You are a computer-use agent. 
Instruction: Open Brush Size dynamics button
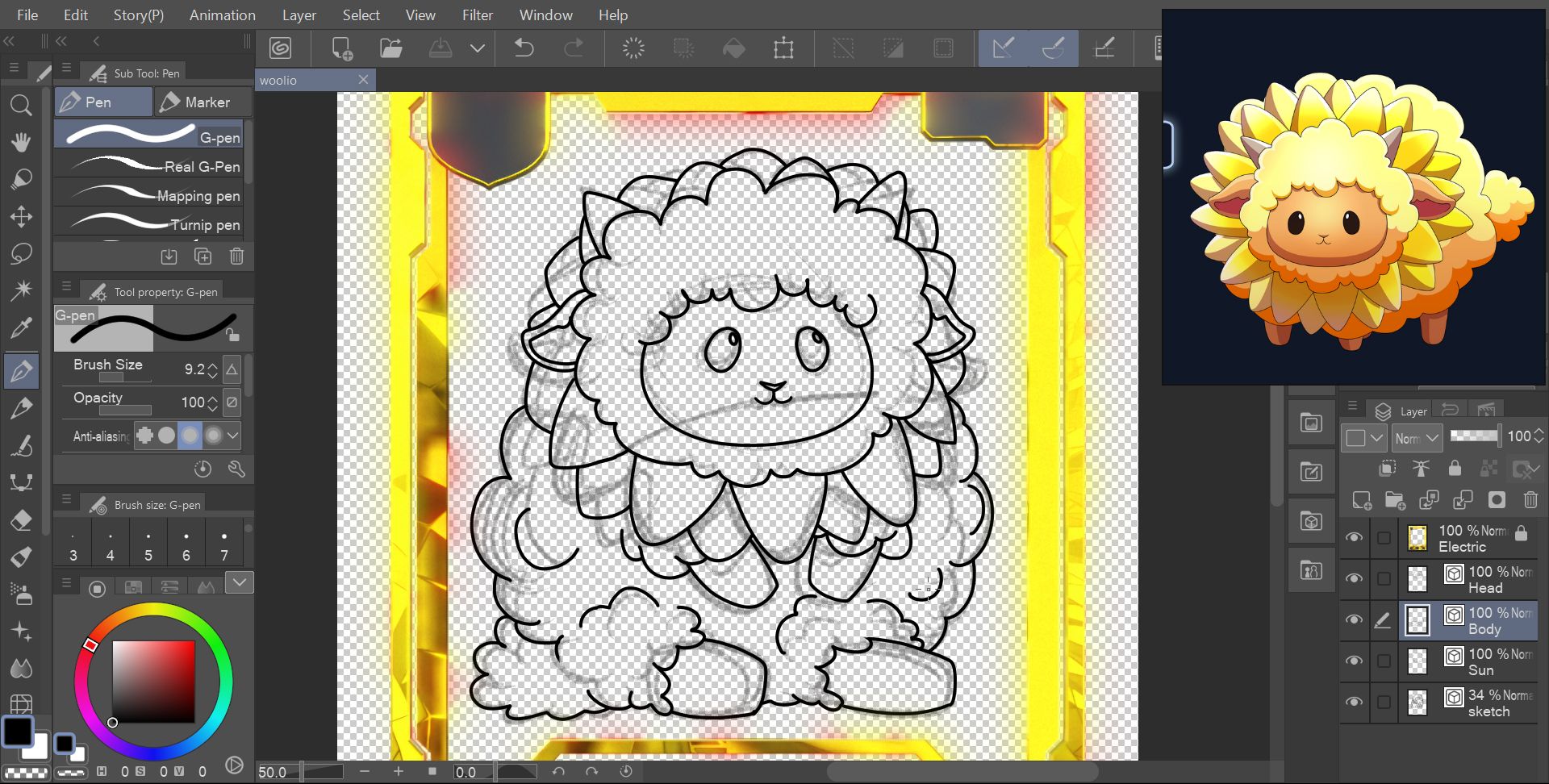coord(232,369)
